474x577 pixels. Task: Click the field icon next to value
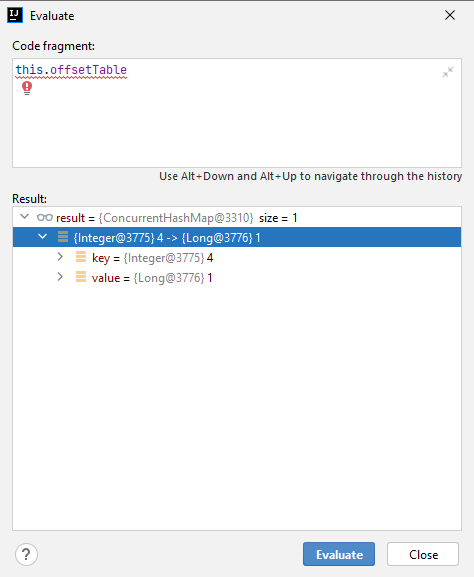click(x=81, y=276)
